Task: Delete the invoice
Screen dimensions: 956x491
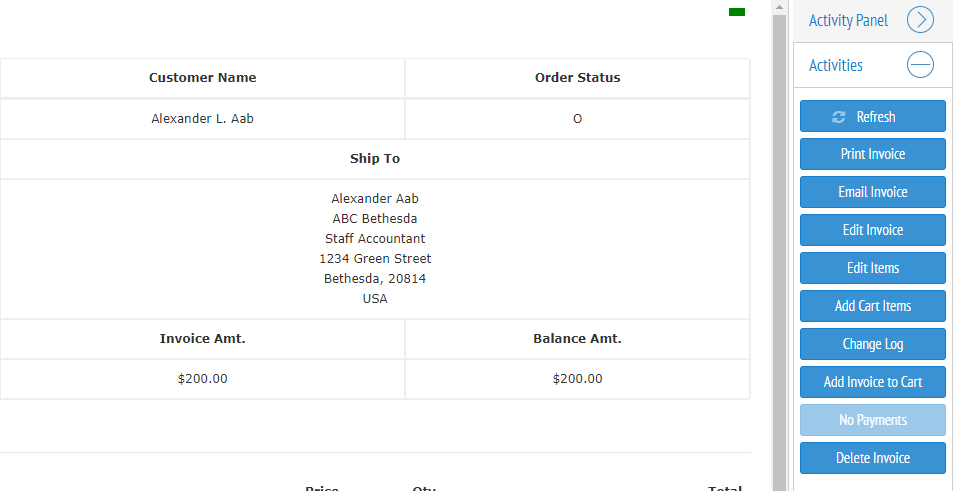Action: [872, 458]
